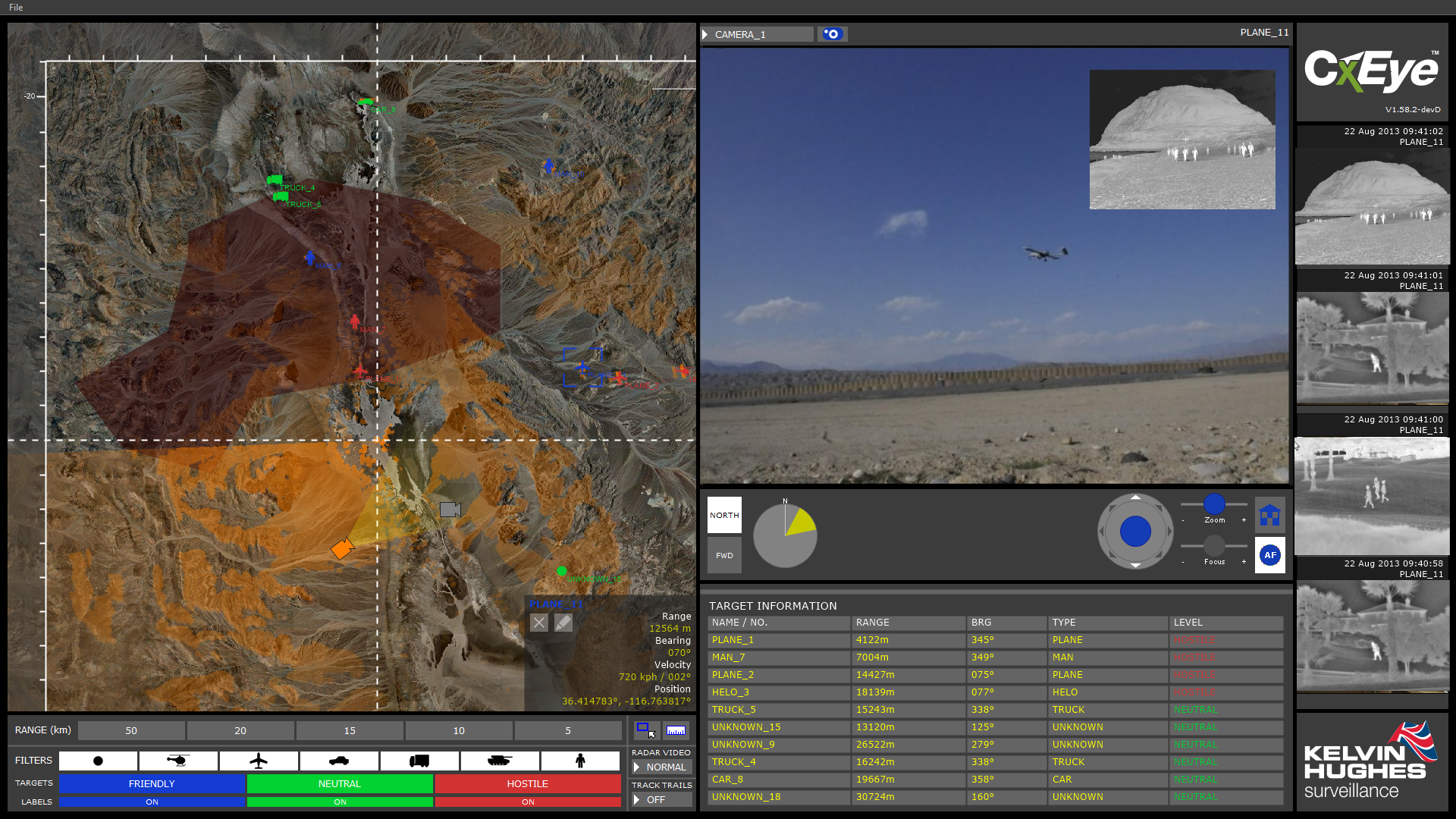
Task: Open the File menu
Action: pyautogui.click(x=16, y=8)
